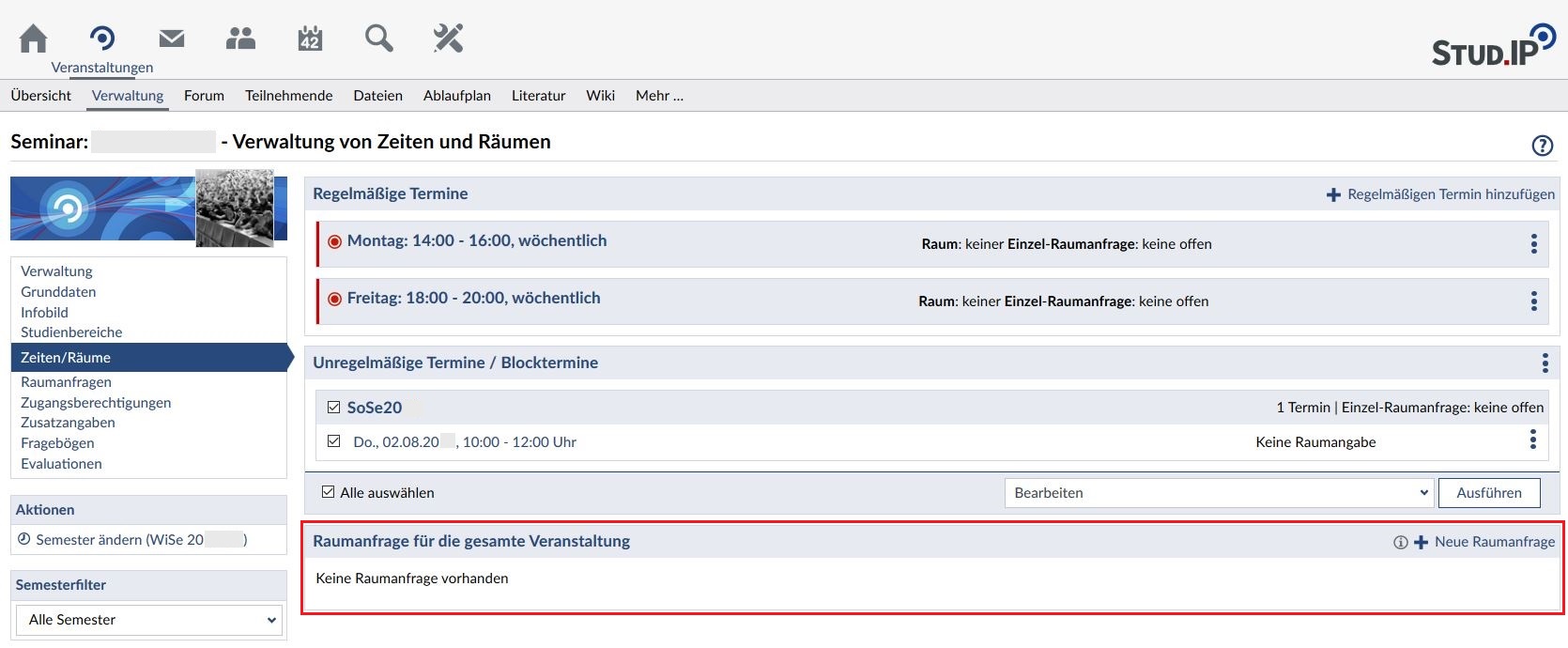
Task: Open the search magnifier icon
Action: 378,39
